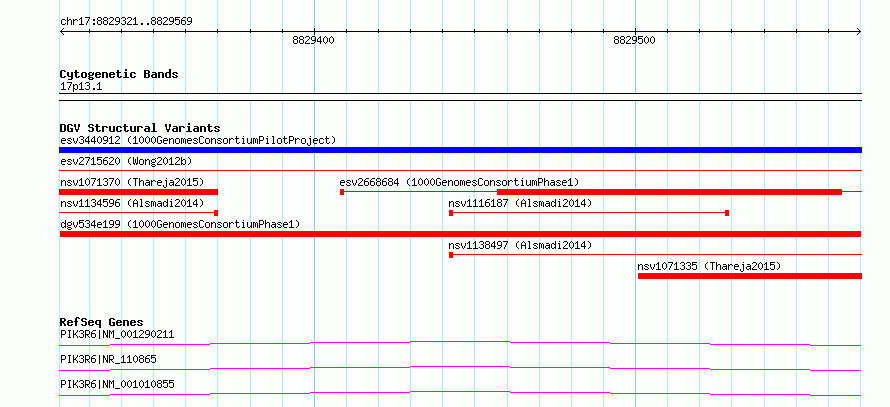Click the nsv1138497 variant line

coord(655,255)
